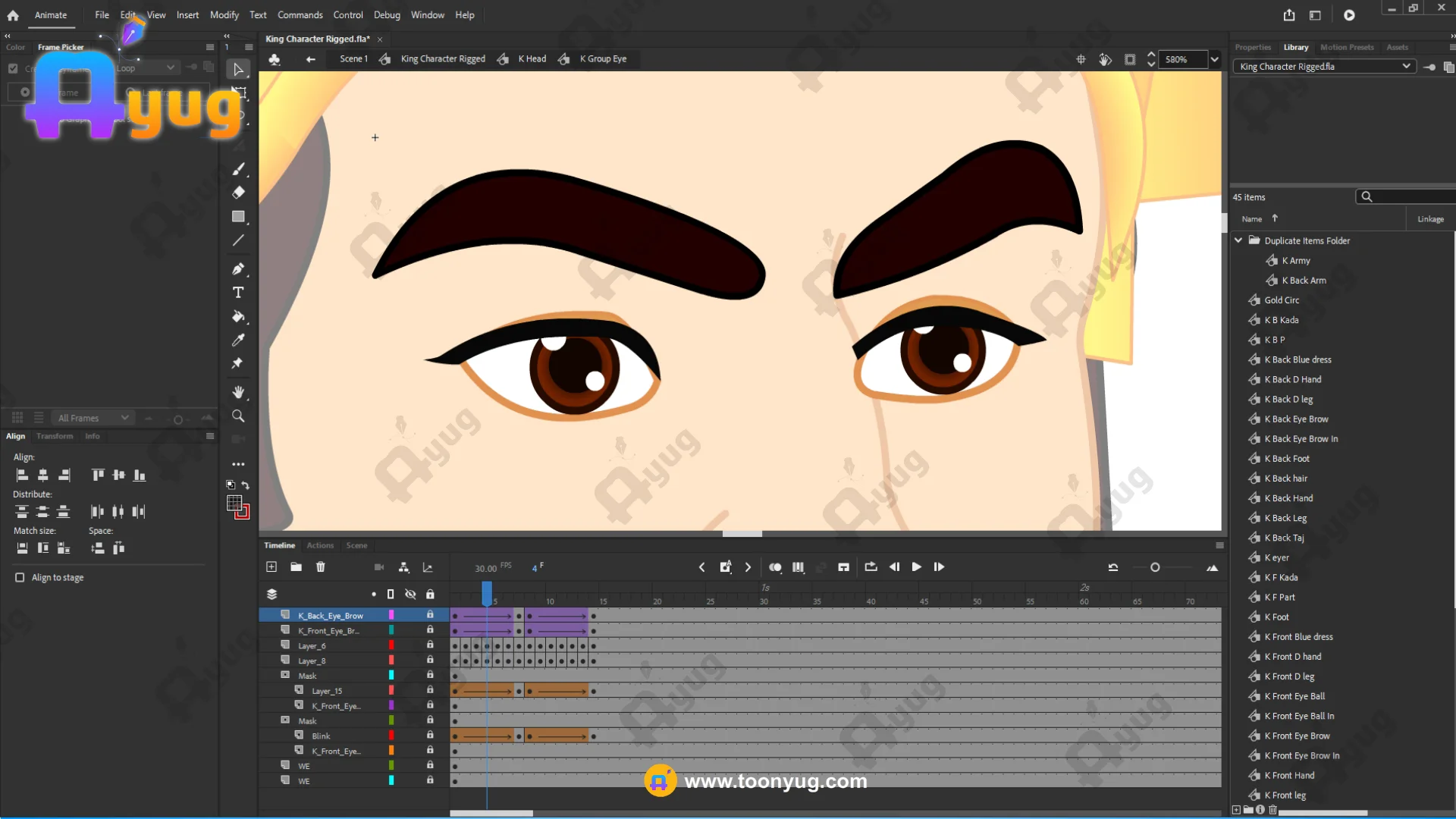
Task: Switch to the Properties tab
Action: (1253, 47)
